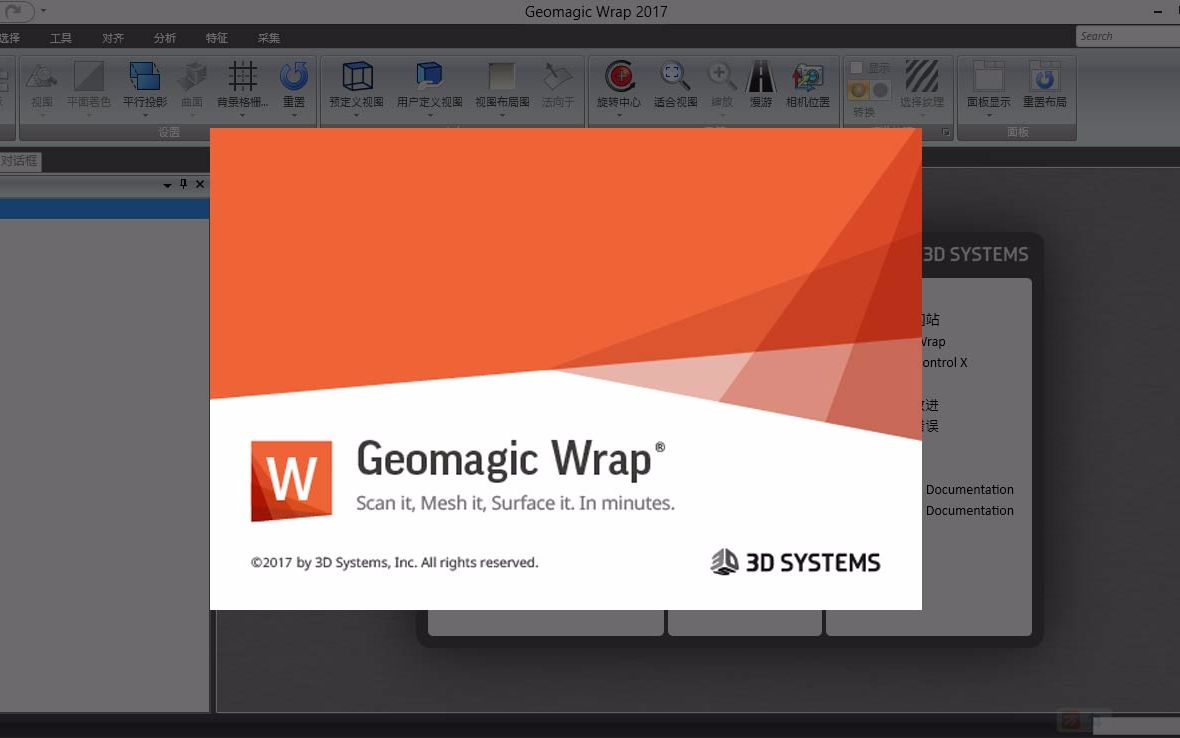1180x738 pixels.
Task: Click the 设置 group label
Action: [x=169, y=132]
